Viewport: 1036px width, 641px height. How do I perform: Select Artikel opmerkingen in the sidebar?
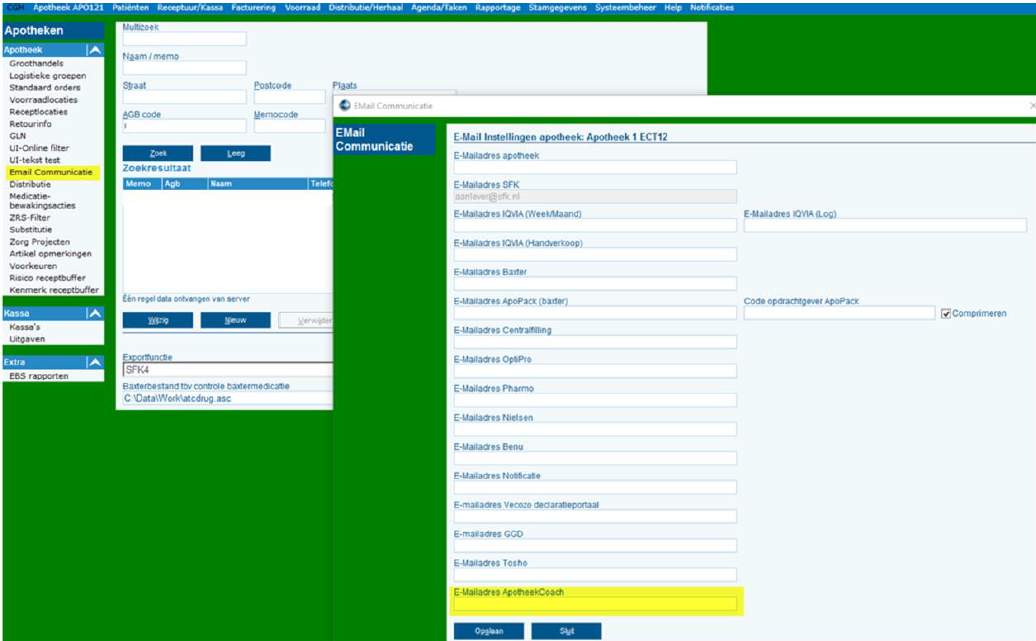50,254
